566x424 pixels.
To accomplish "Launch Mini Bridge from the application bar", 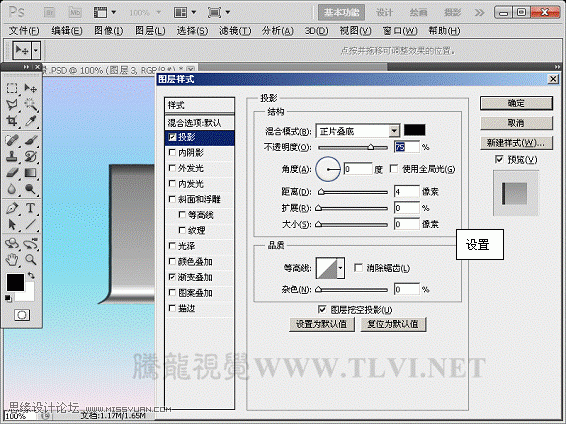I will 75,13.
